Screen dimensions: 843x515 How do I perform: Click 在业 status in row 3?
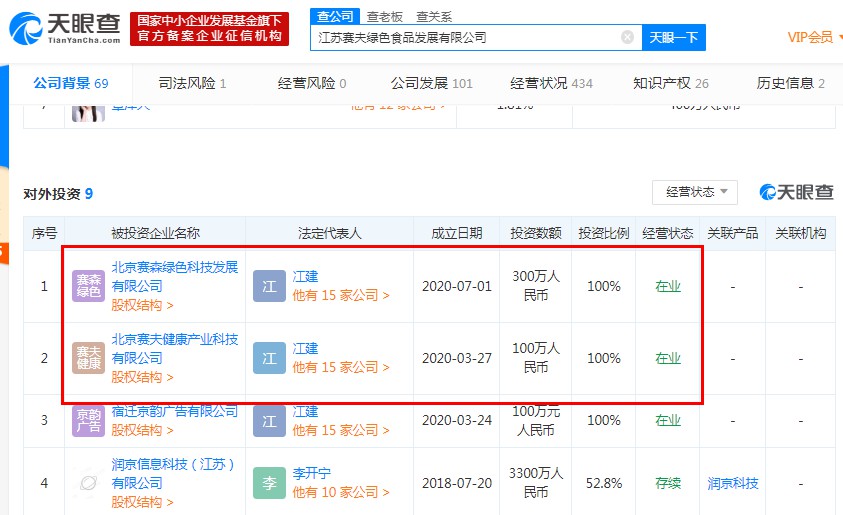coord(668,420)
